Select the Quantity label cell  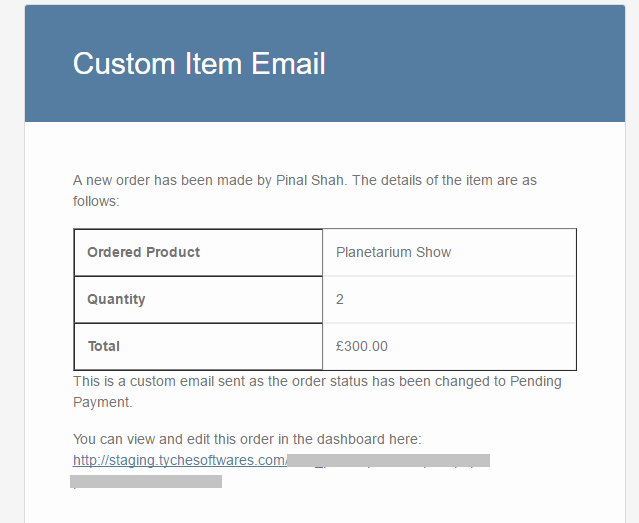198,300
